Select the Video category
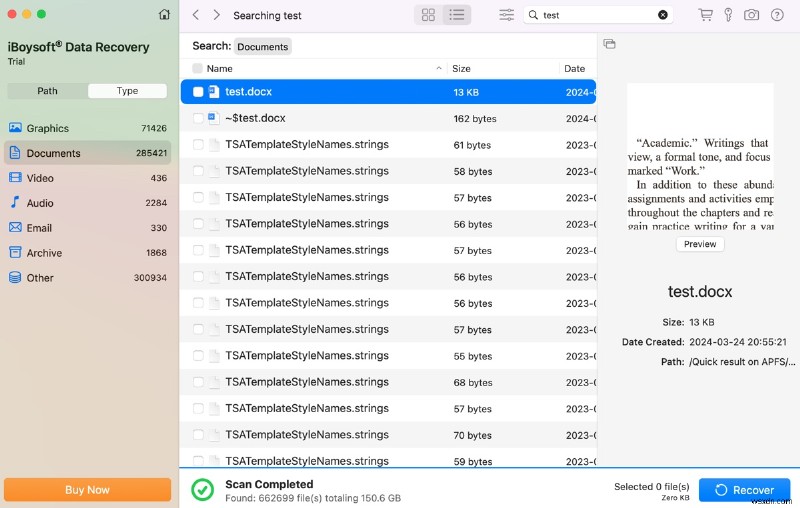The height and width of the screenshot is (508, 800). 88,178
